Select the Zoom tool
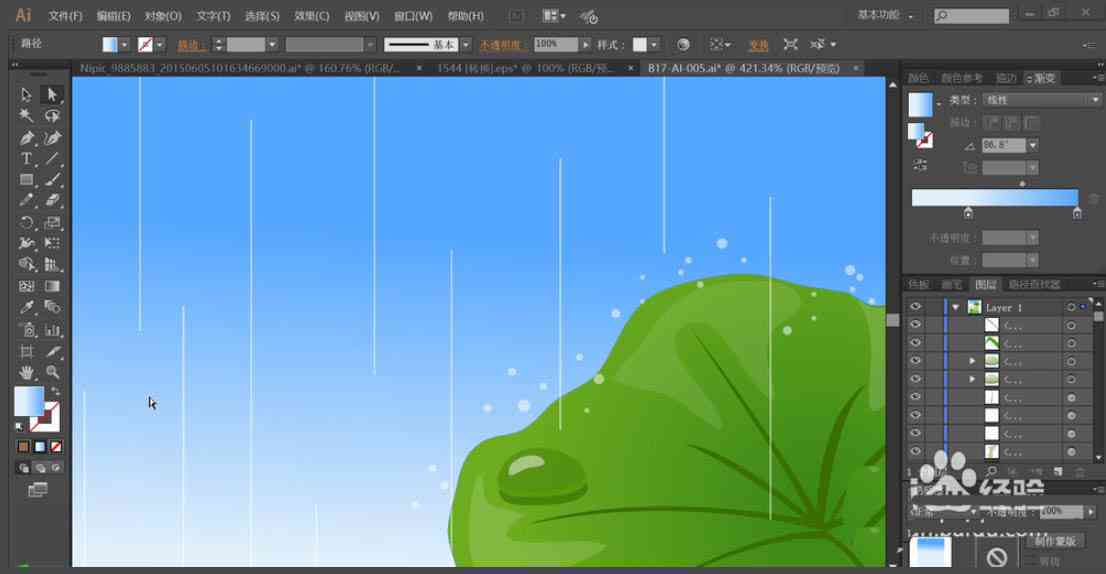This screenshot has height=574, width=1106. tap(52, 372)
